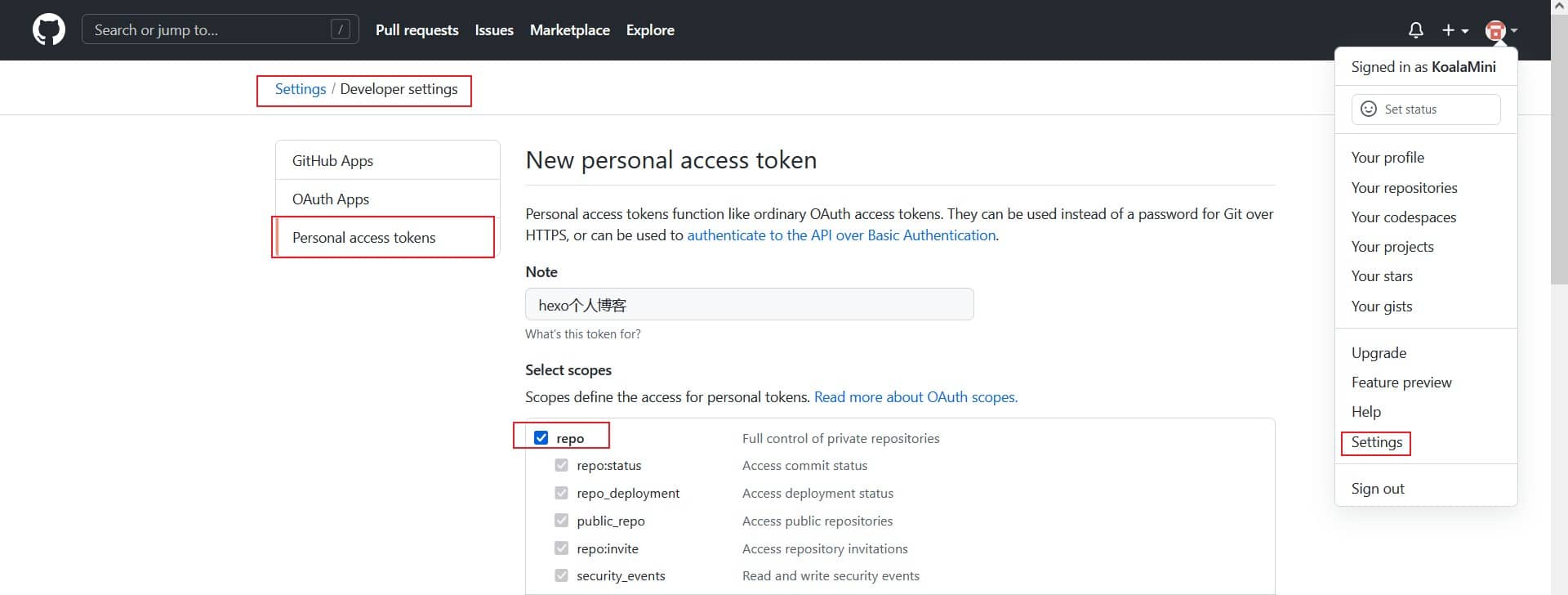Open Personal access tokens sidebar item
The image size is (1568, 595).
[x=363, y=238]
